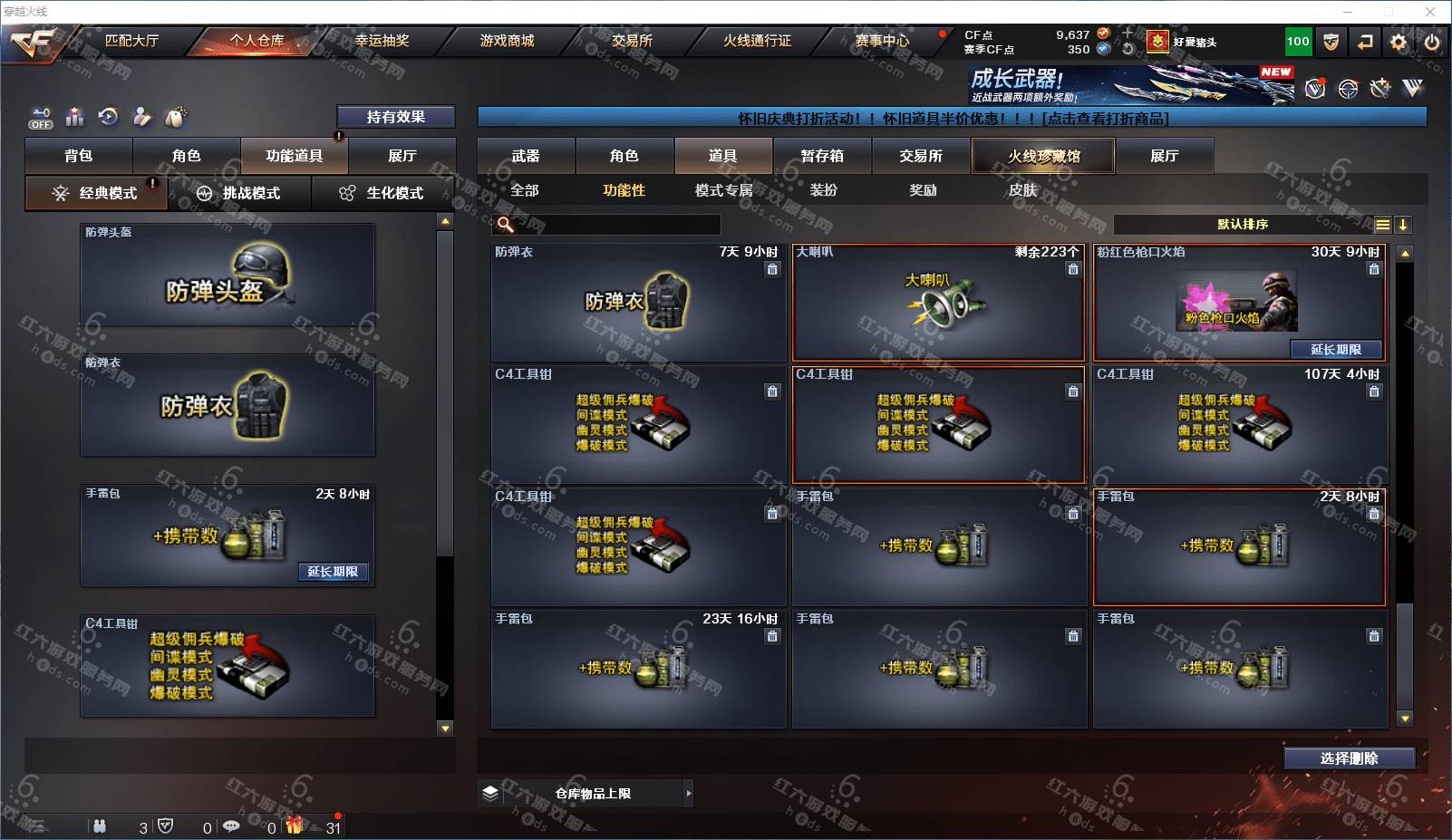This screenshot has height=840, width=1452.
Task: Open the 默认排序 sorting dropdown
Action: (1243, 225)
